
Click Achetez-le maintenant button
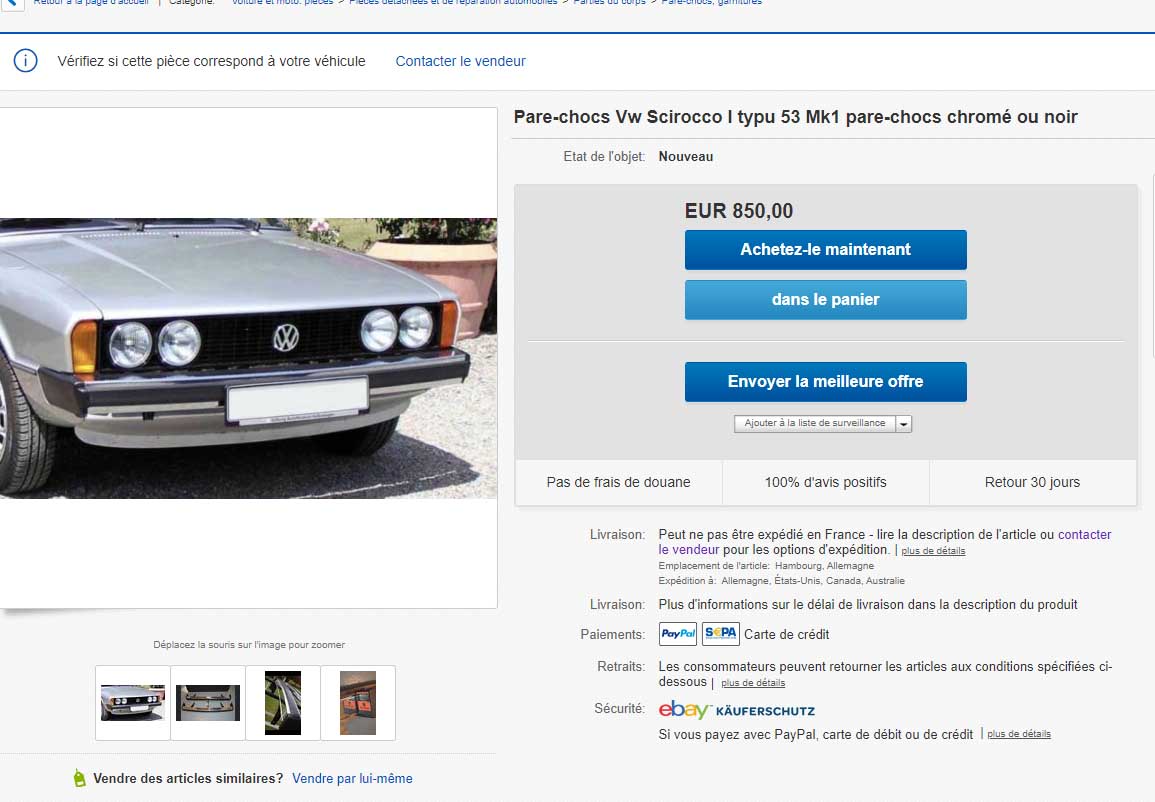tap(826, 250)
